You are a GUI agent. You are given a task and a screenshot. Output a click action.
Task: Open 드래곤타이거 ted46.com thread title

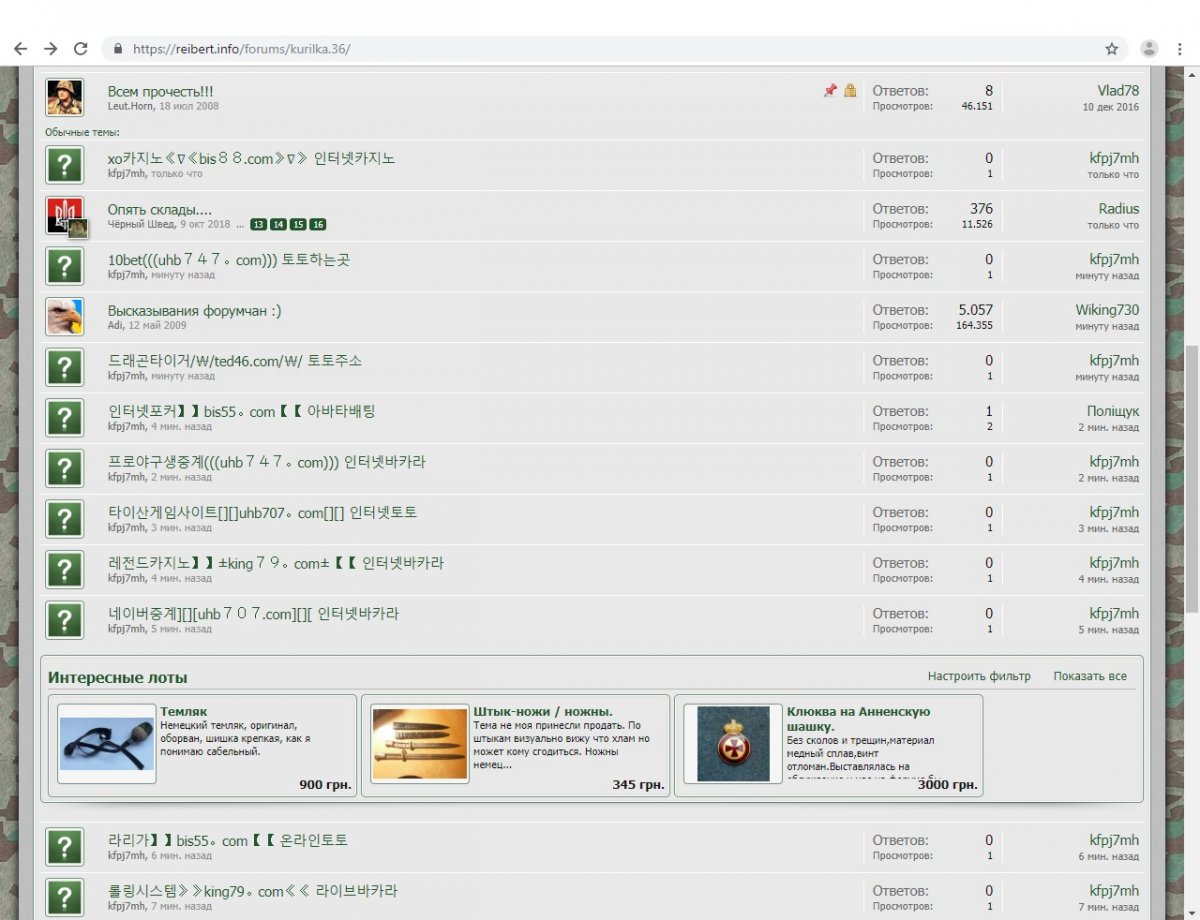click(235, 360)
